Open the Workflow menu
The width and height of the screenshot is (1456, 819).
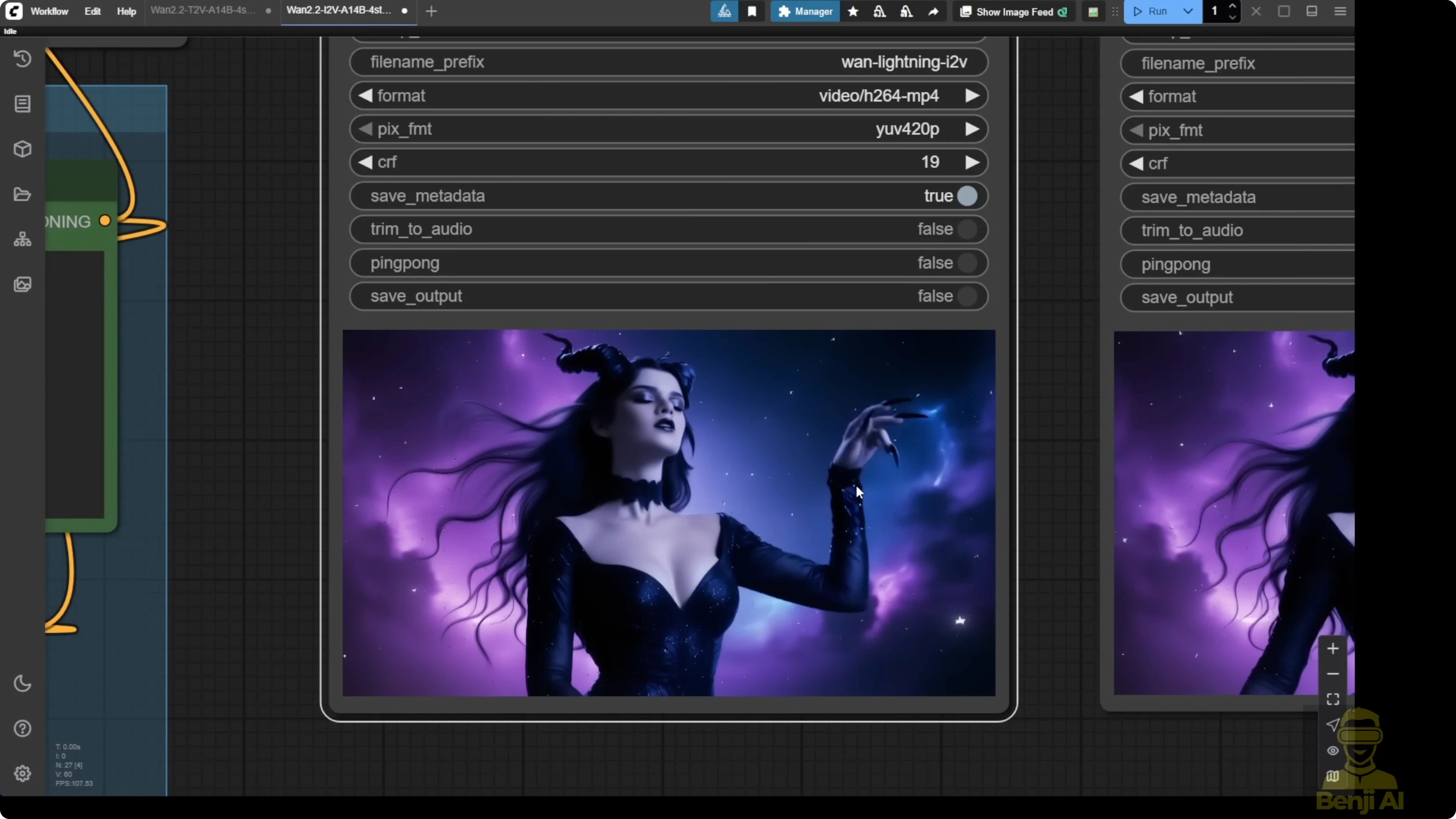49,11
